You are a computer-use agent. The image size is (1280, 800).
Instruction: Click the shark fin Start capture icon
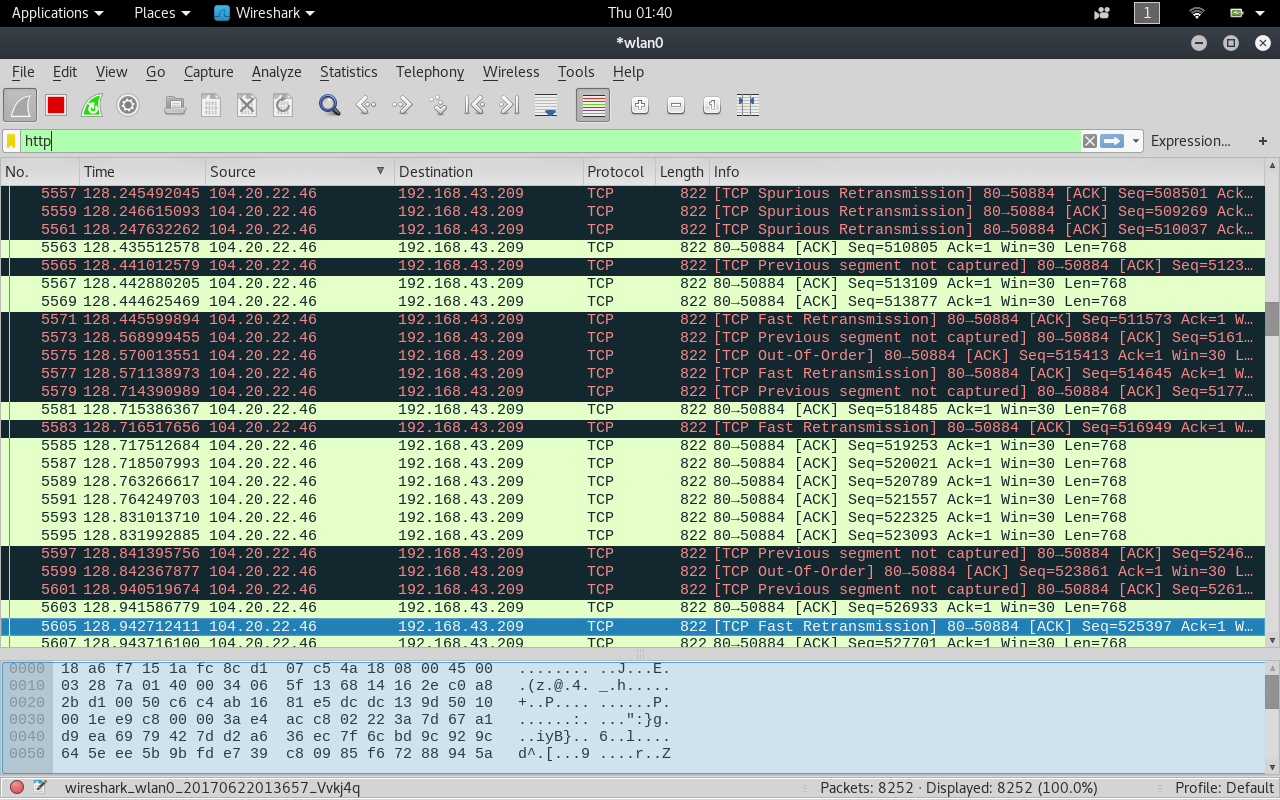point(20,105)
